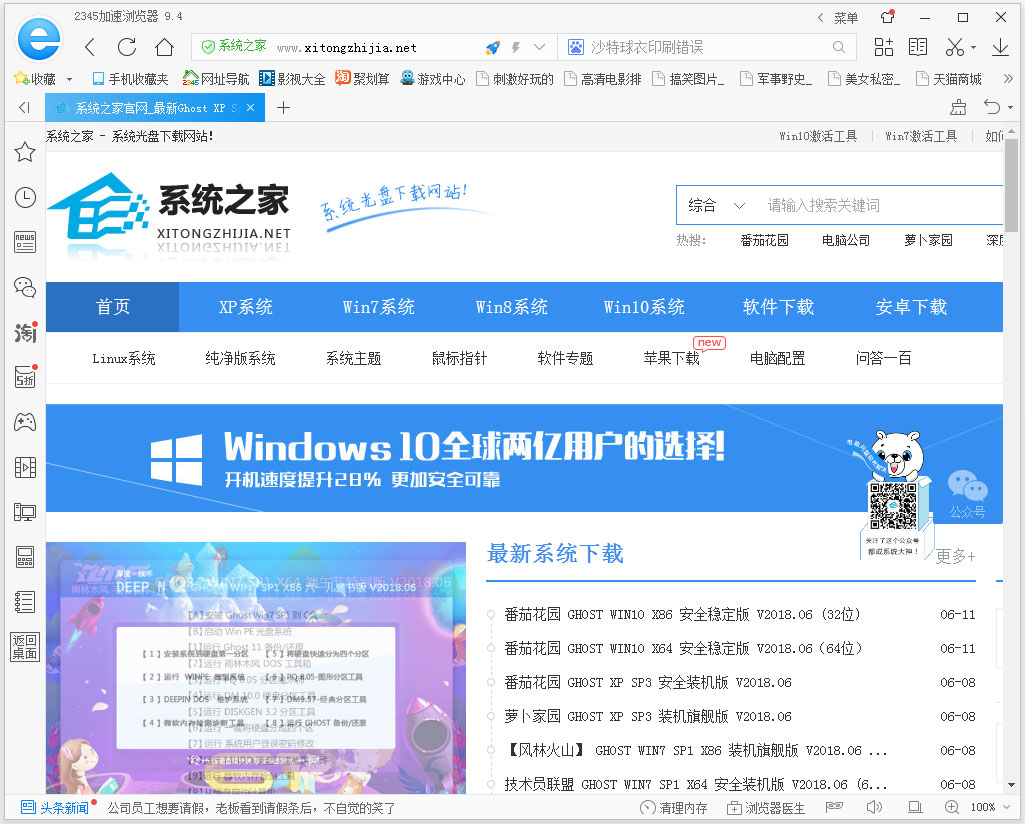
Task: Click the rocket acceleration icon in address bar
Action: [x=493, y=47]
